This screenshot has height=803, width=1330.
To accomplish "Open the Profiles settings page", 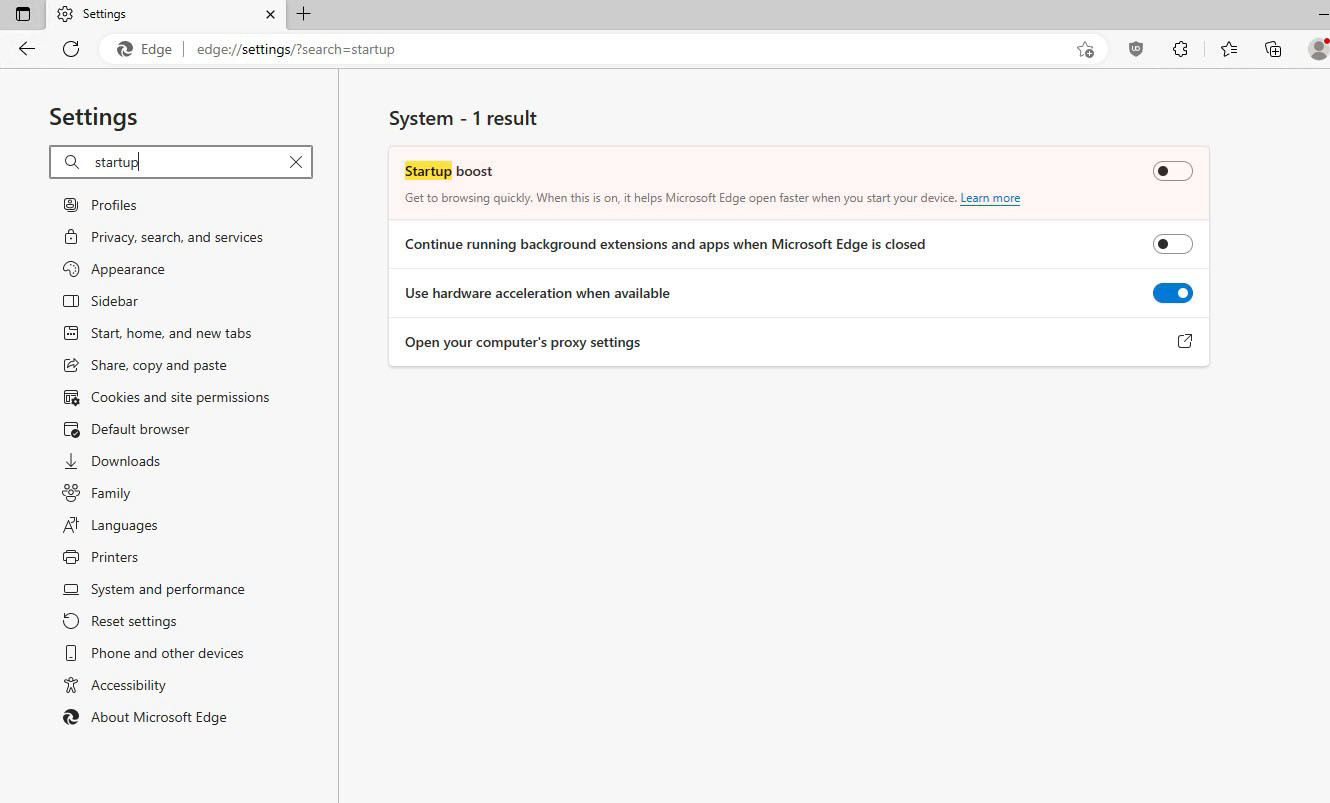I will coord(113,205).
